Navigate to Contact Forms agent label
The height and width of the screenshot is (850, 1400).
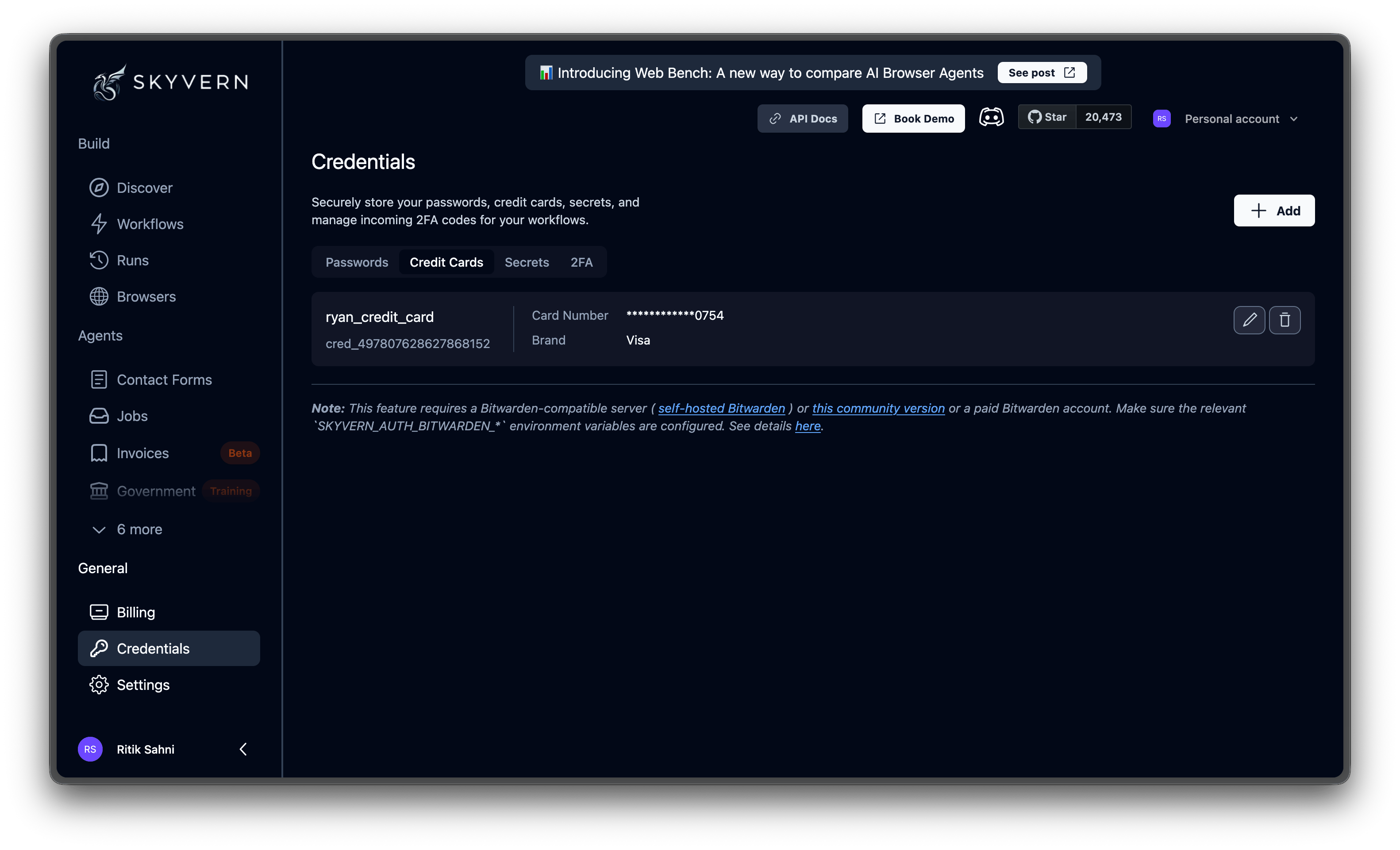164,379
